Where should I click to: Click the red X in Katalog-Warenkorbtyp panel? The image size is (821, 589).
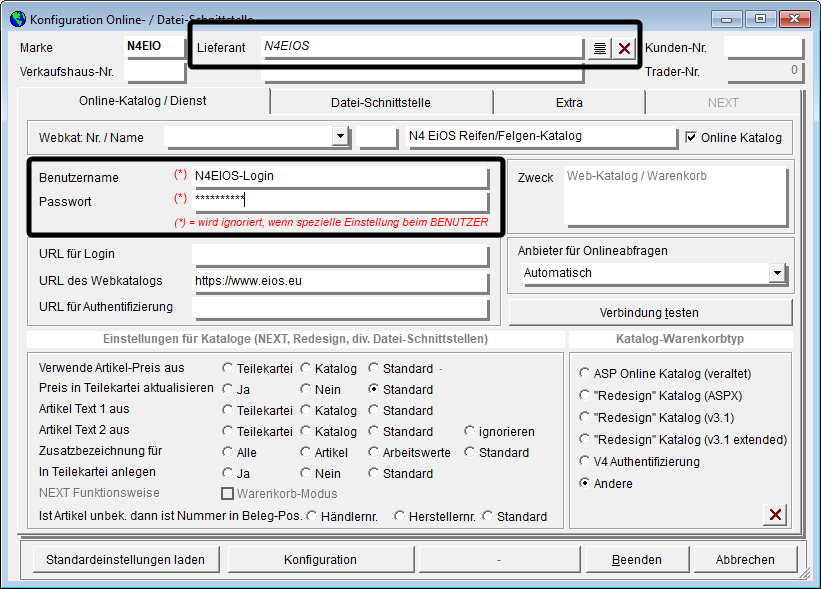775,515
